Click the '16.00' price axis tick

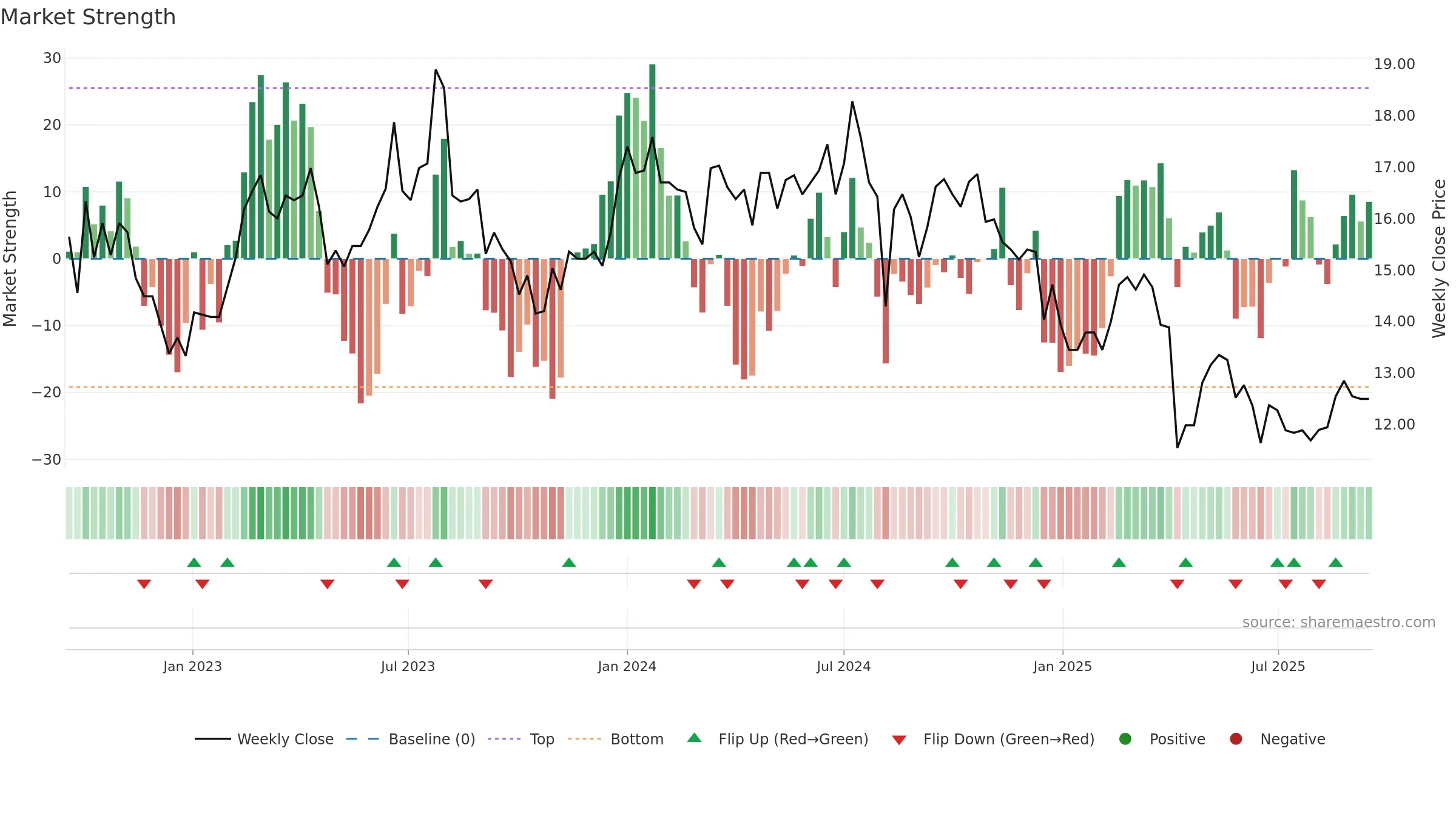(1394, 219)
